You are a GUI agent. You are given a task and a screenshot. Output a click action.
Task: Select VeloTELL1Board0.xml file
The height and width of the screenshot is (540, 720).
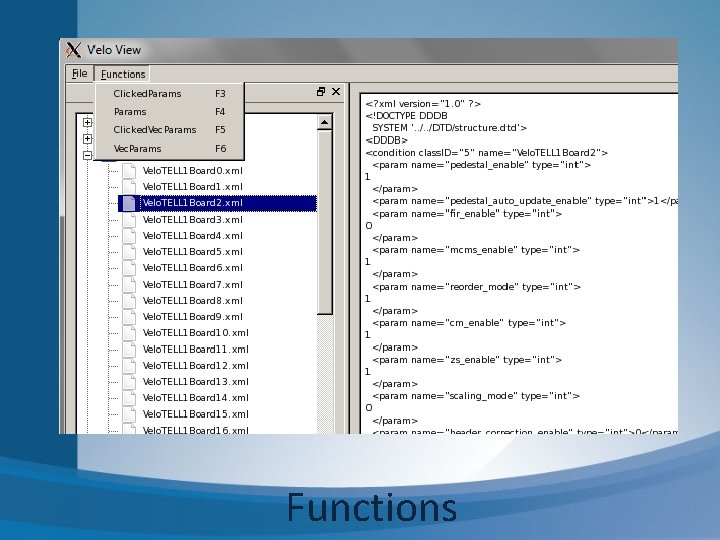coord(192,171)
